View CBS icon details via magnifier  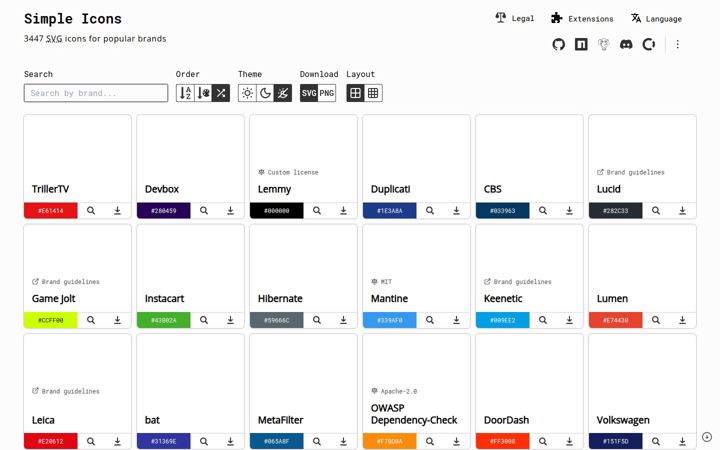tap(543, 211)
